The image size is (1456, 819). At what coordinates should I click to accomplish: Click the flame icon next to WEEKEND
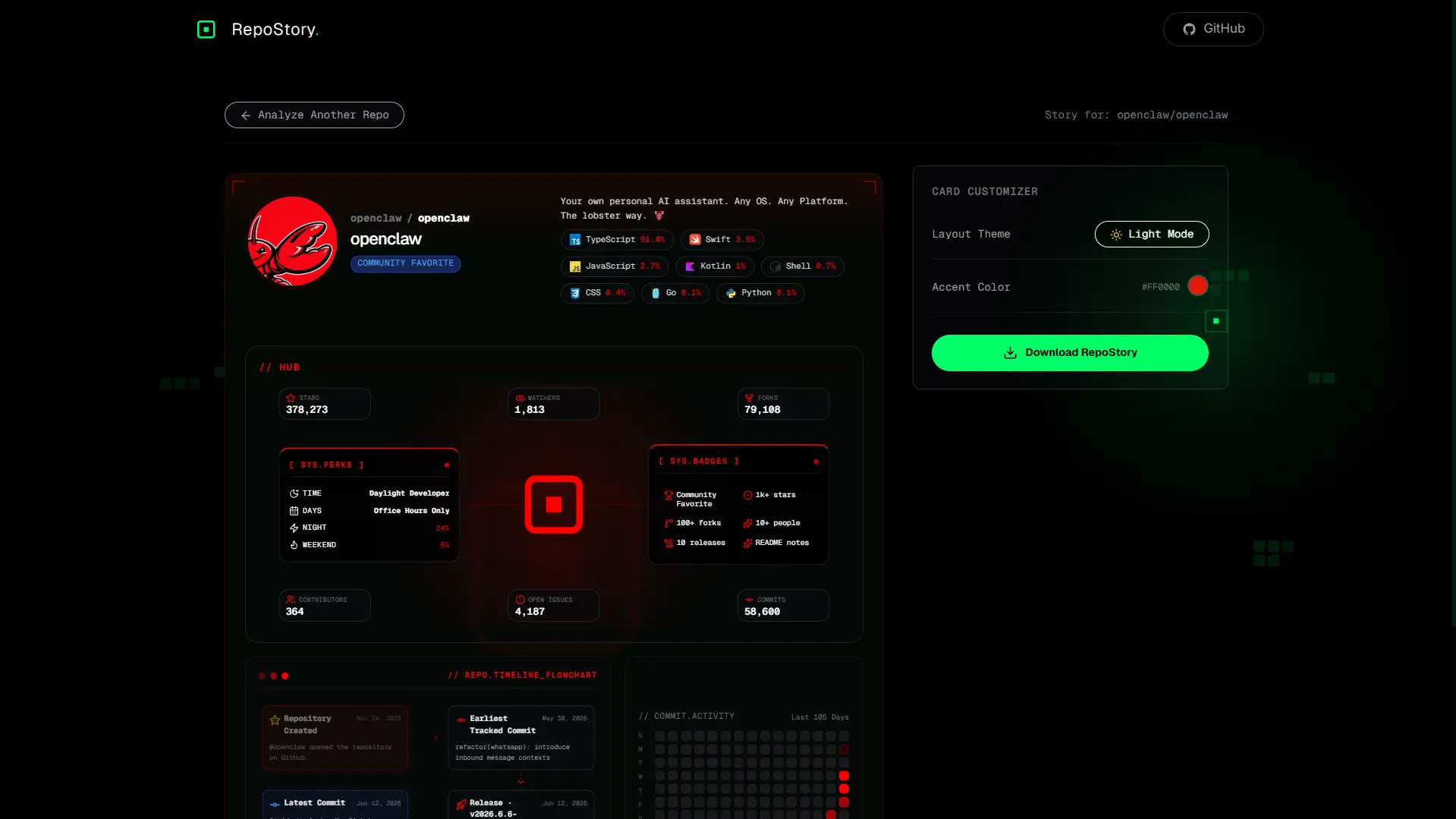click(294, 545)
